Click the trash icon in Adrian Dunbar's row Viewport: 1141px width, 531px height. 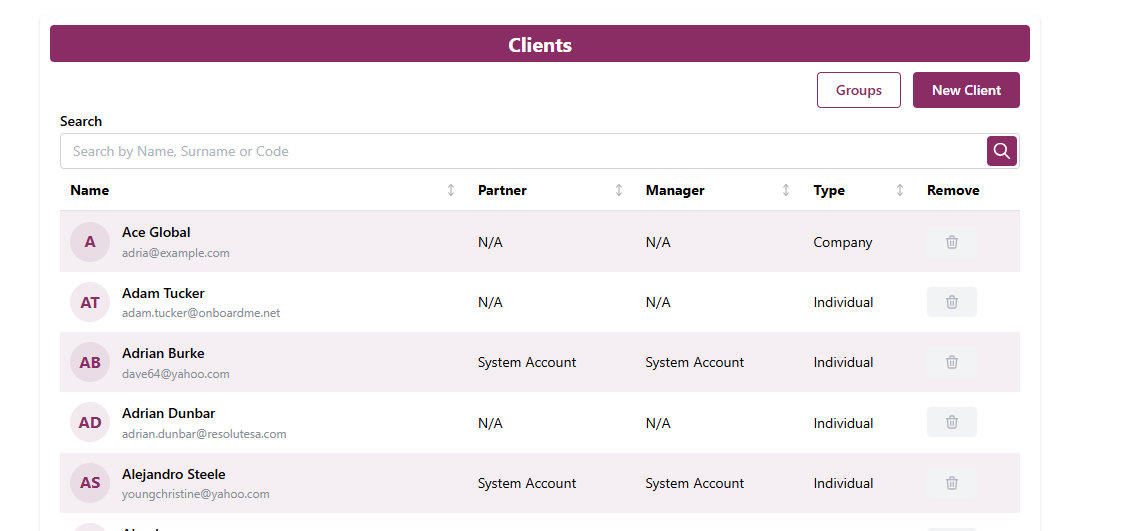coord(951,422)
